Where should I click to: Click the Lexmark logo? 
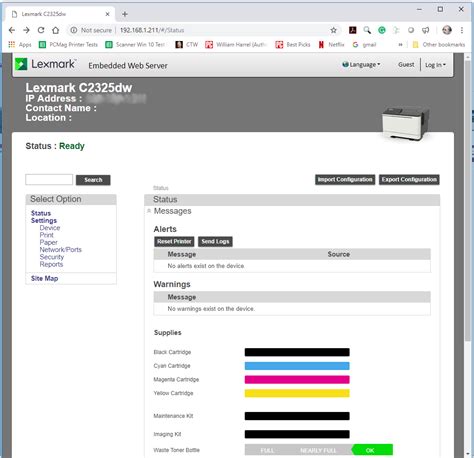pos(46,64)
